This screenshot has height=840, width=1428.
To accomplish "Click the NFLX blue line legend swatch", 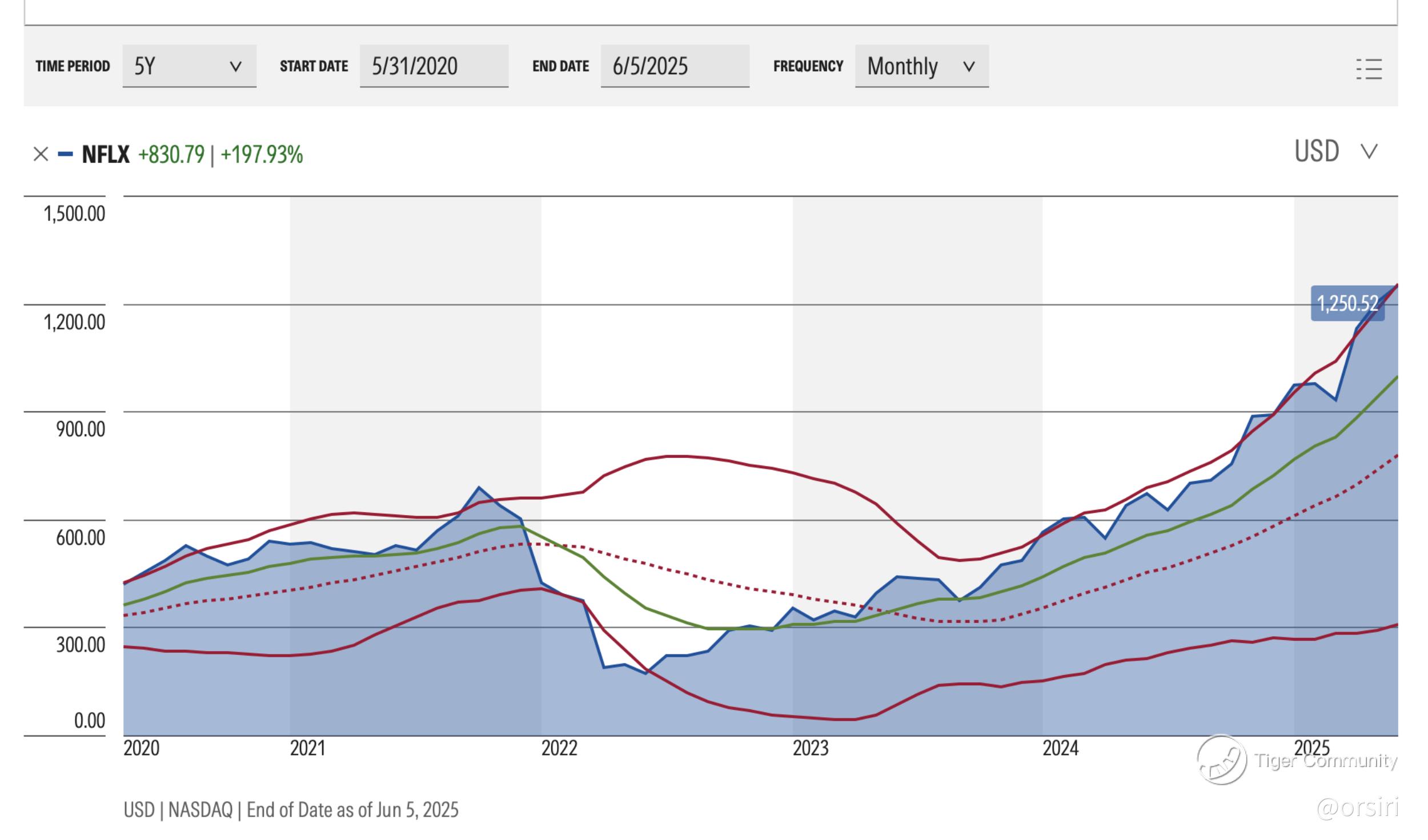I will (x=66, y=154).
